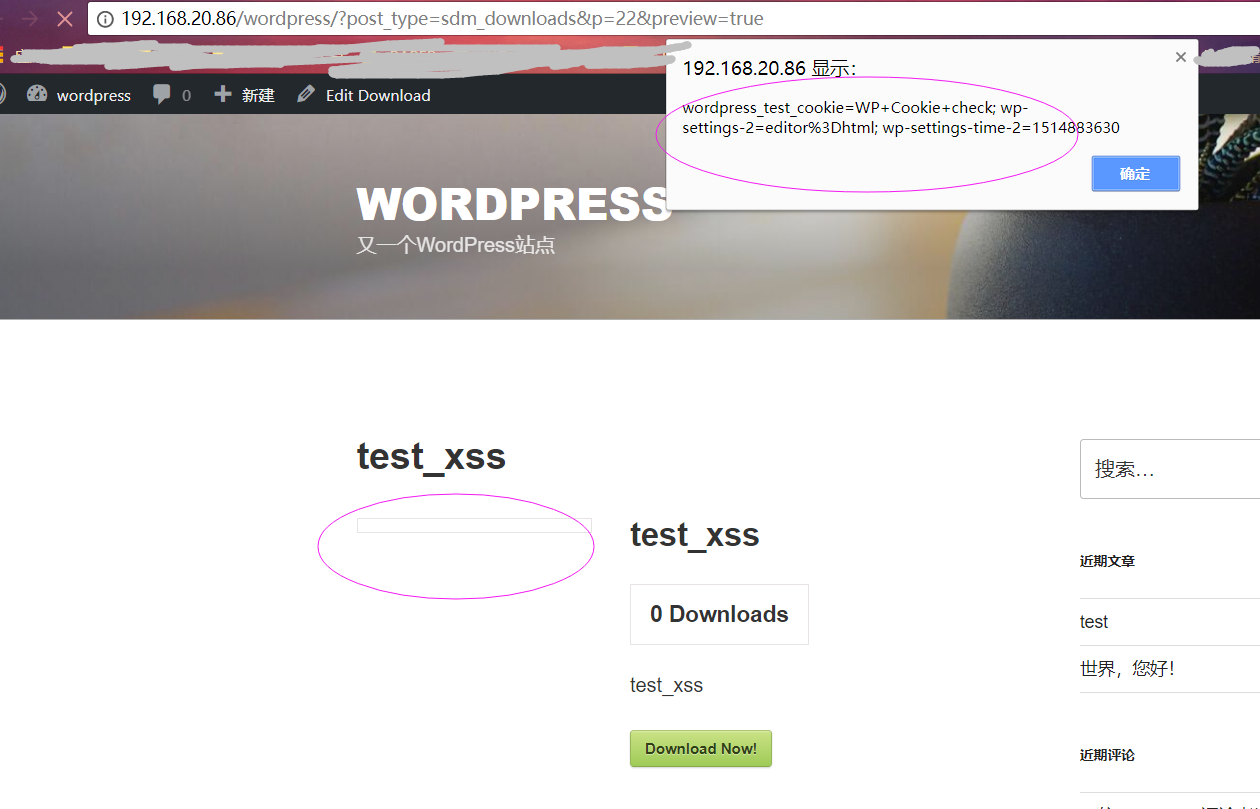The width and height of the screenshot is (1260, 809).
Task: Confirm the alert with 确定 button
Action: click(x=1135, y=173)
